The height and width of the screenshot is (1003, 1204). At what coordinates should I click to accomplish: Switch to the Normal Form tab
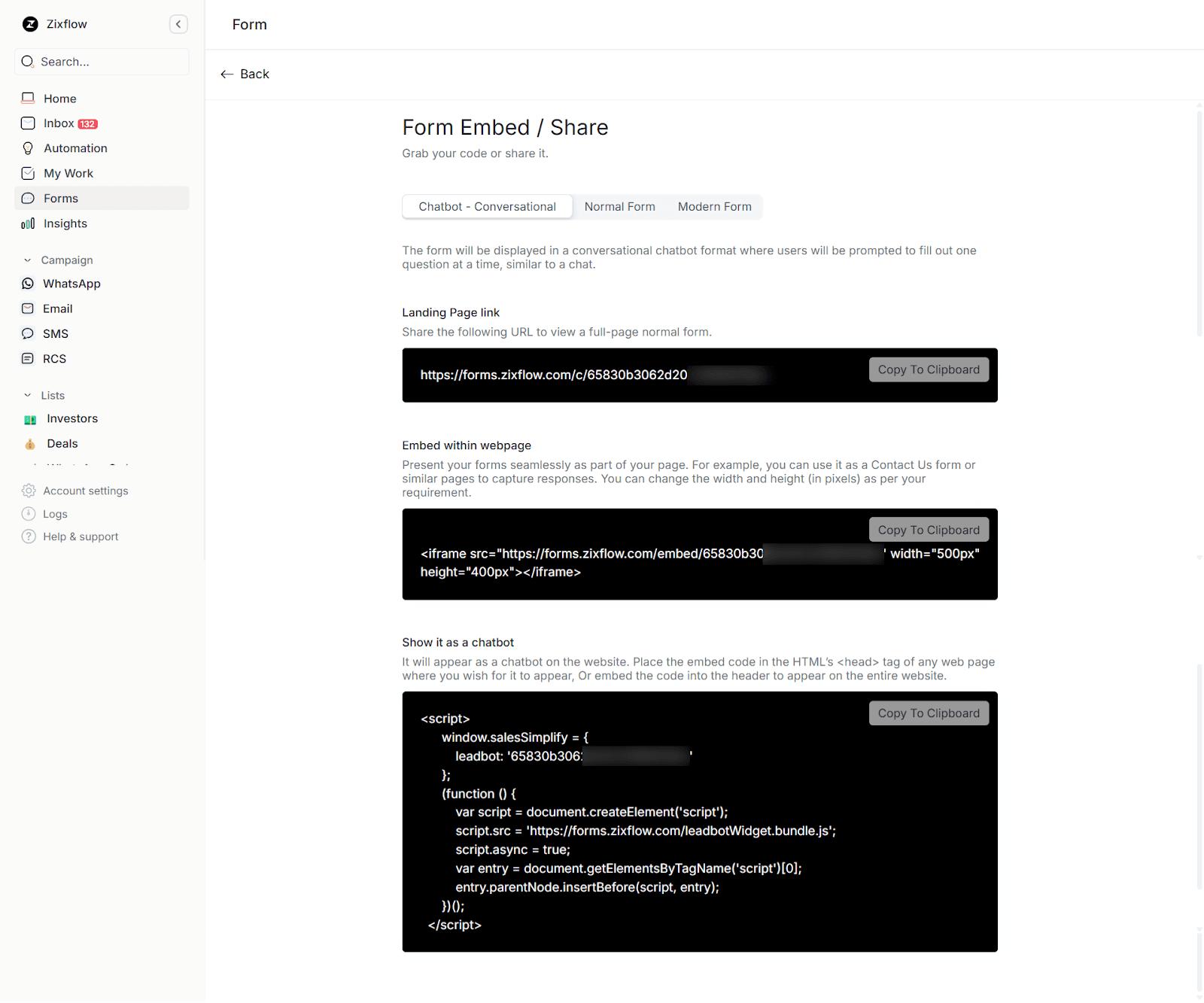tap(619, 206)
